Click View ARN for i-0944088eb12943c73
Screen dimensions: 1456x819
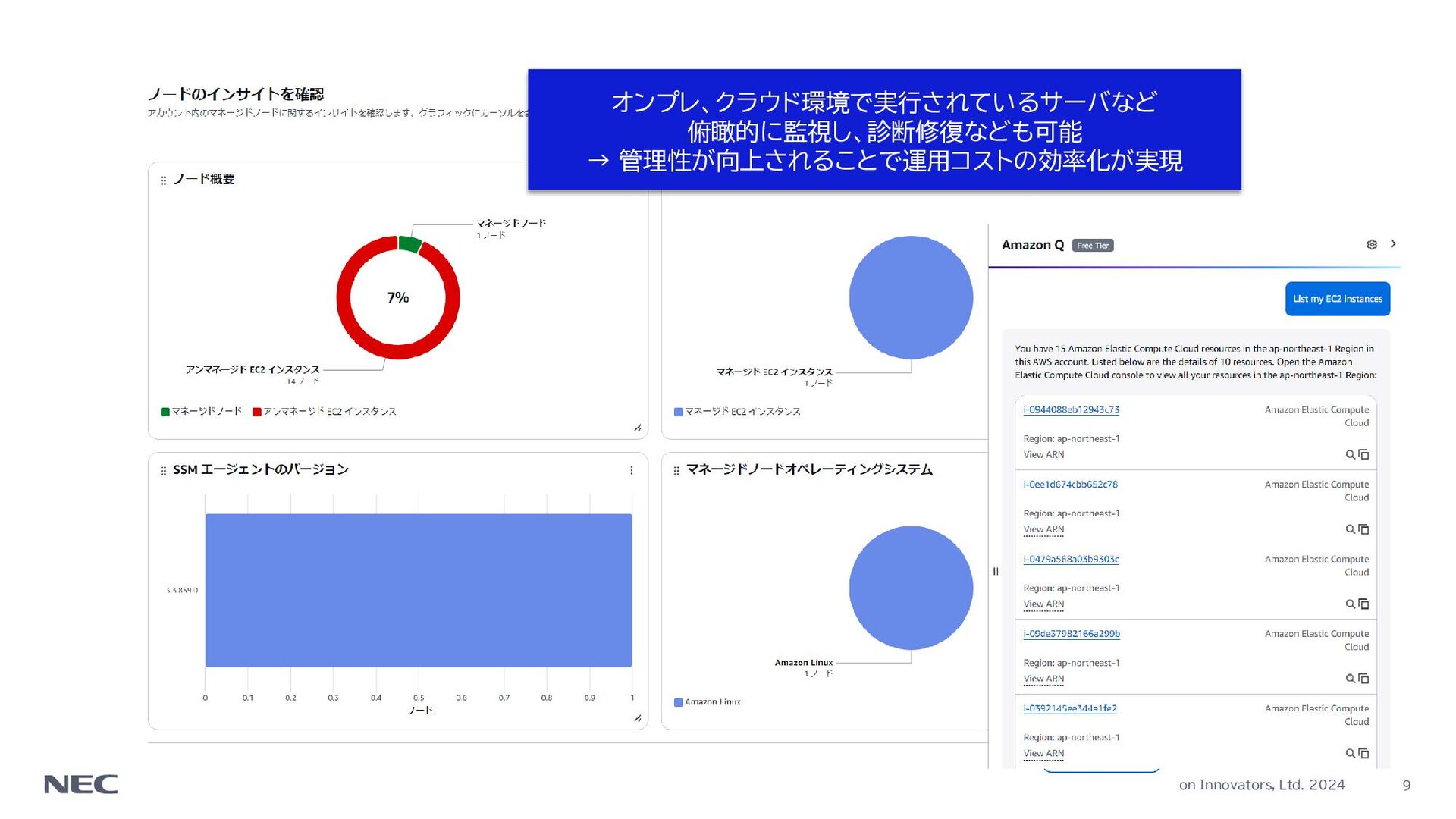tap(1043, 454)
